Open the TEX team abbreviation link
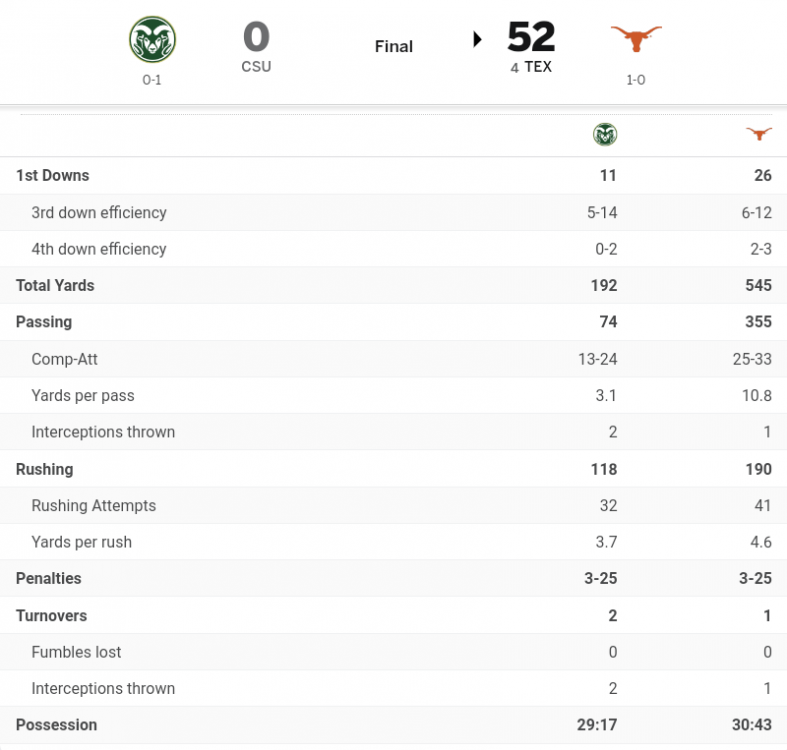 538,67
